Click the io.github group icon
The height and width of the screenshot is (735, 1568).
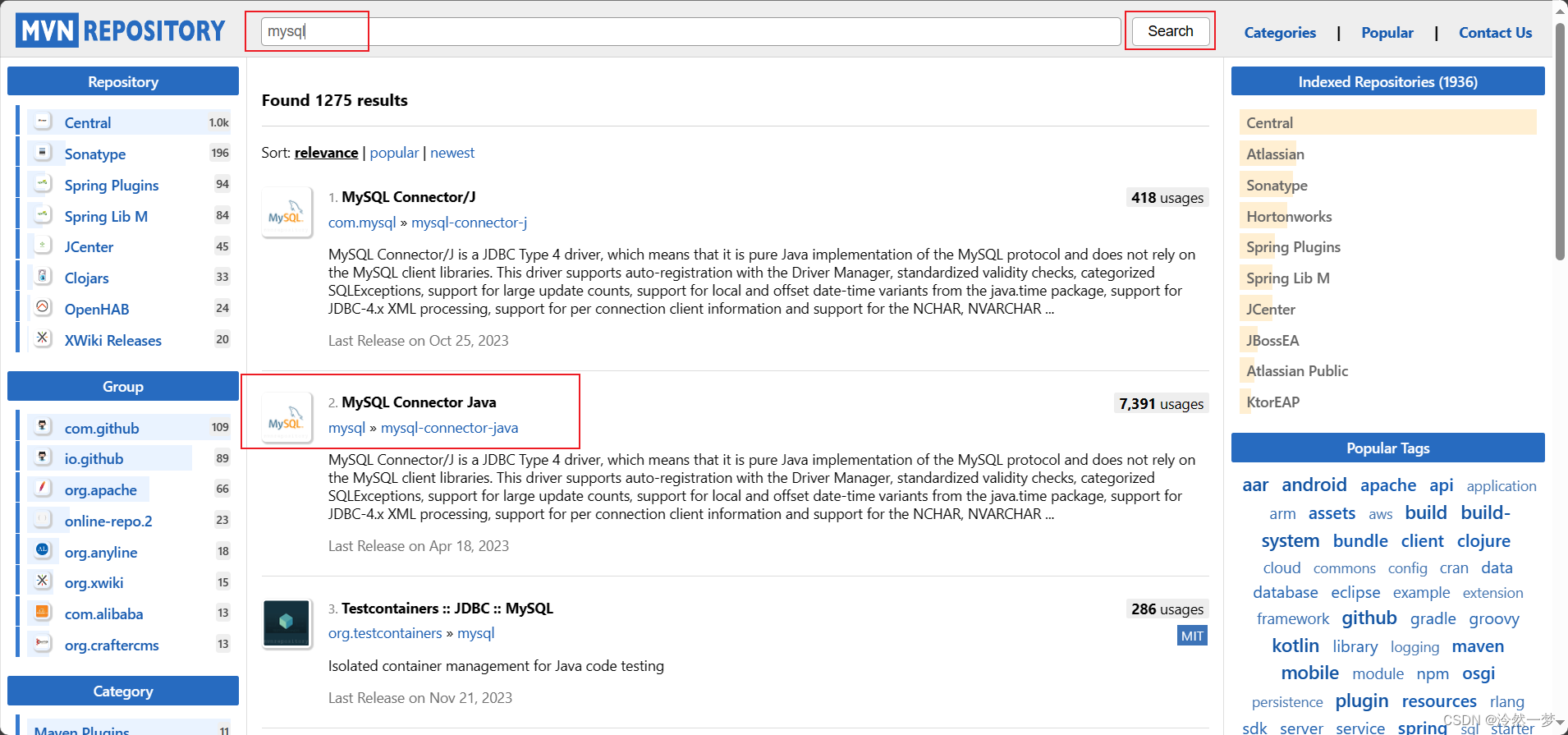43,457
